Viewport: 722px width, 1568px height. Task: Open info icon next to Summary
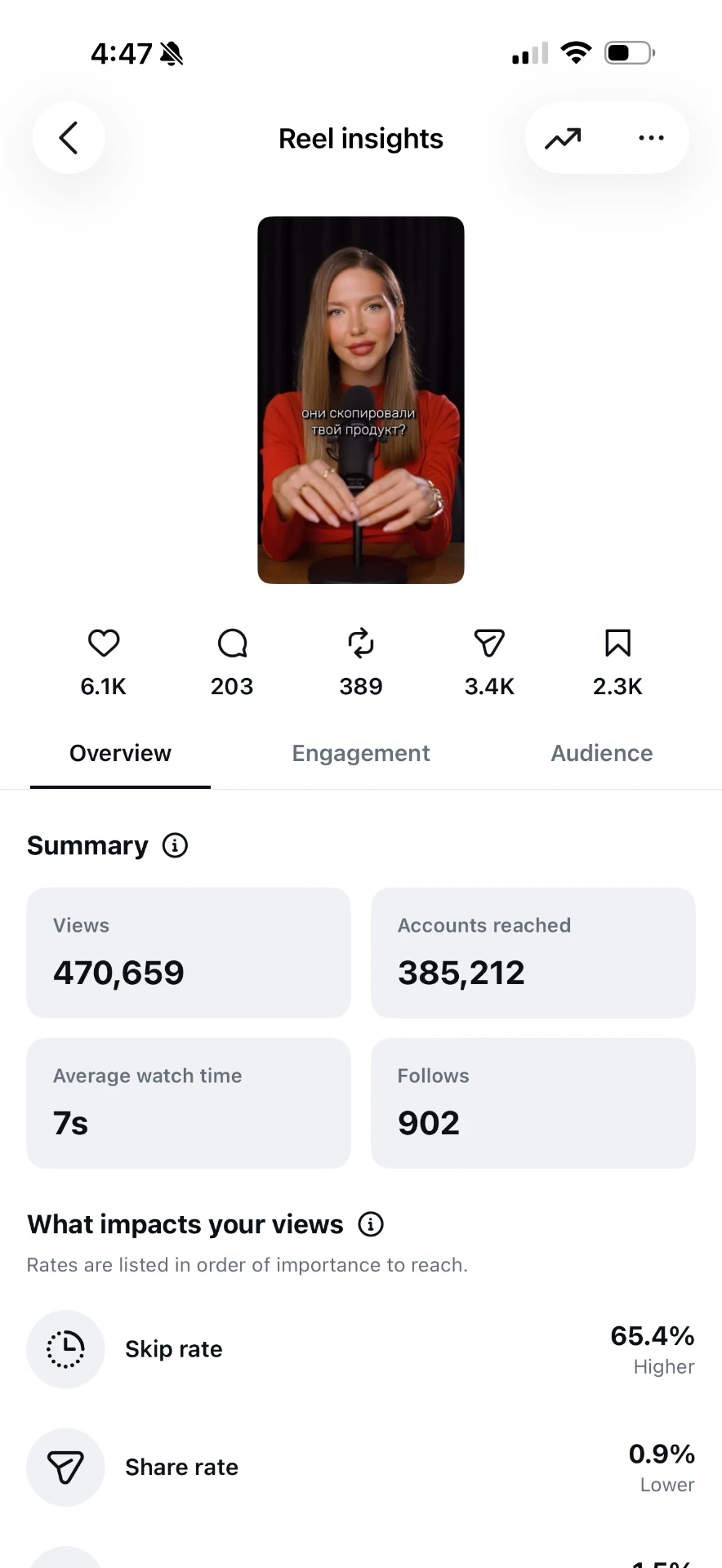coord(175,845)
